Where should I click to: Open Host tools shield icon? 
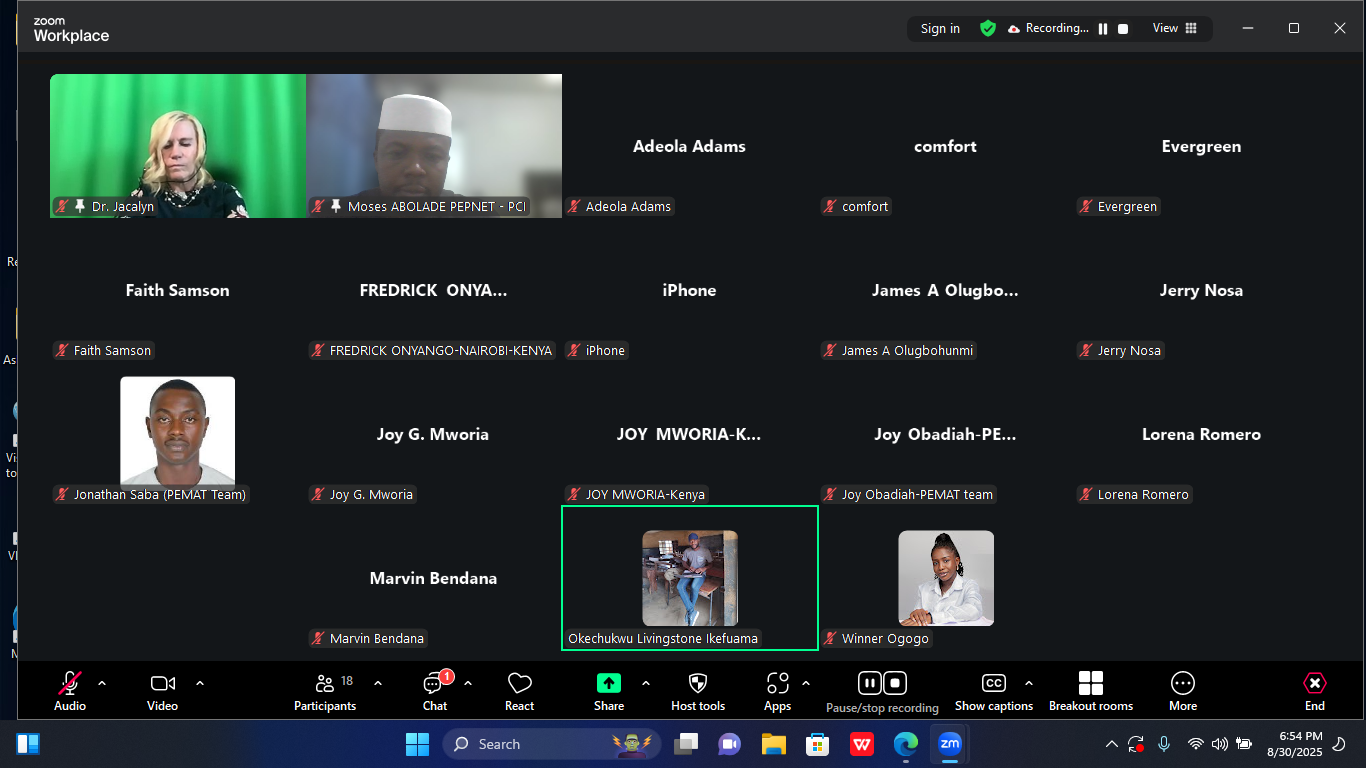pos(698,691)
